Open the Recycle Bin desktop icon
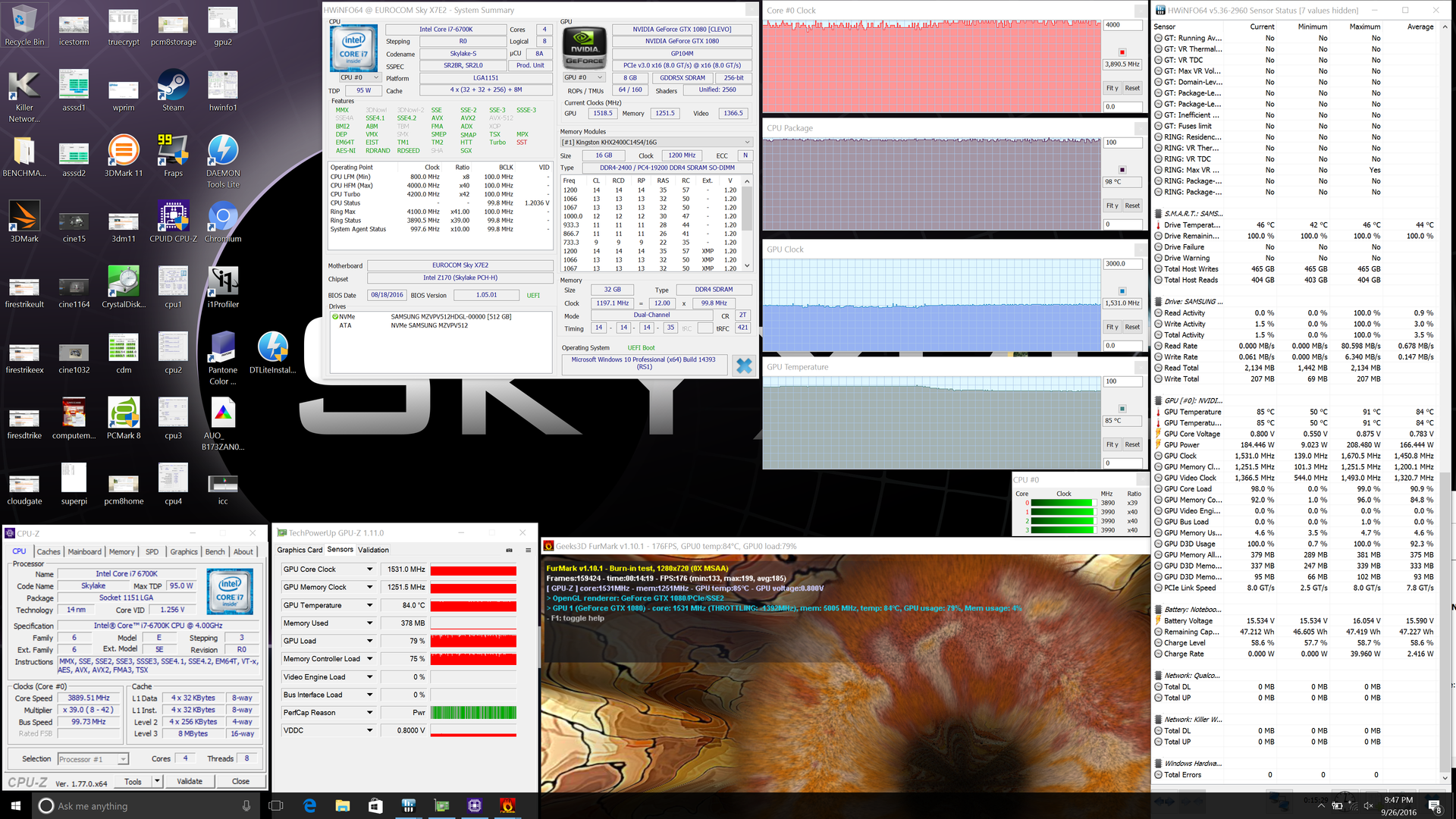The width and height of the screenshot is (1456, 819). tap(24, 26)
